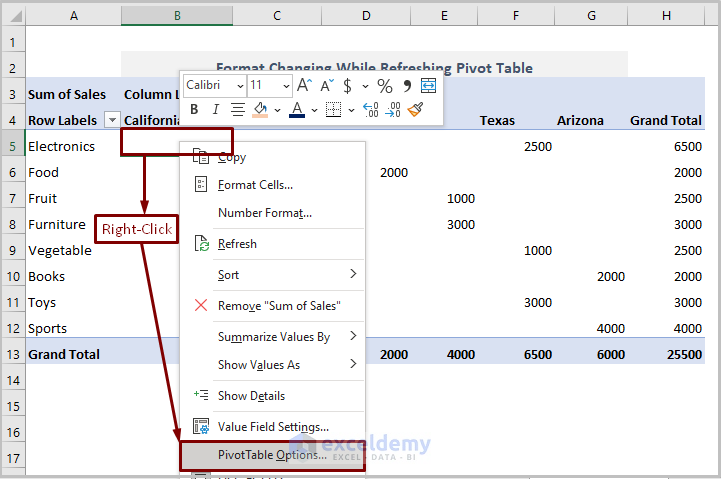Apply Percent Style icon
Screen dimensions: 721x479
click(385, 86)
